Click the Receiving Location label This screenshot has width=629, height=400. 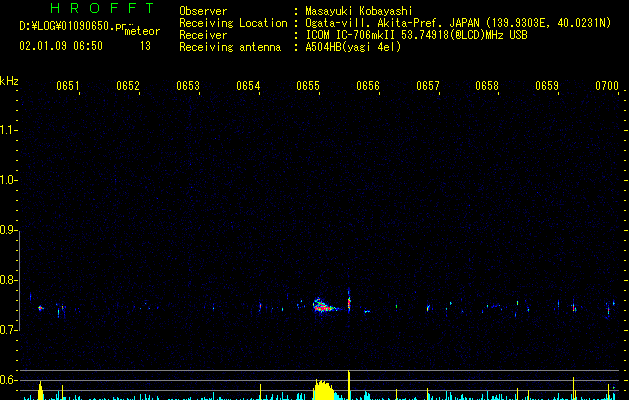[233, 23]
